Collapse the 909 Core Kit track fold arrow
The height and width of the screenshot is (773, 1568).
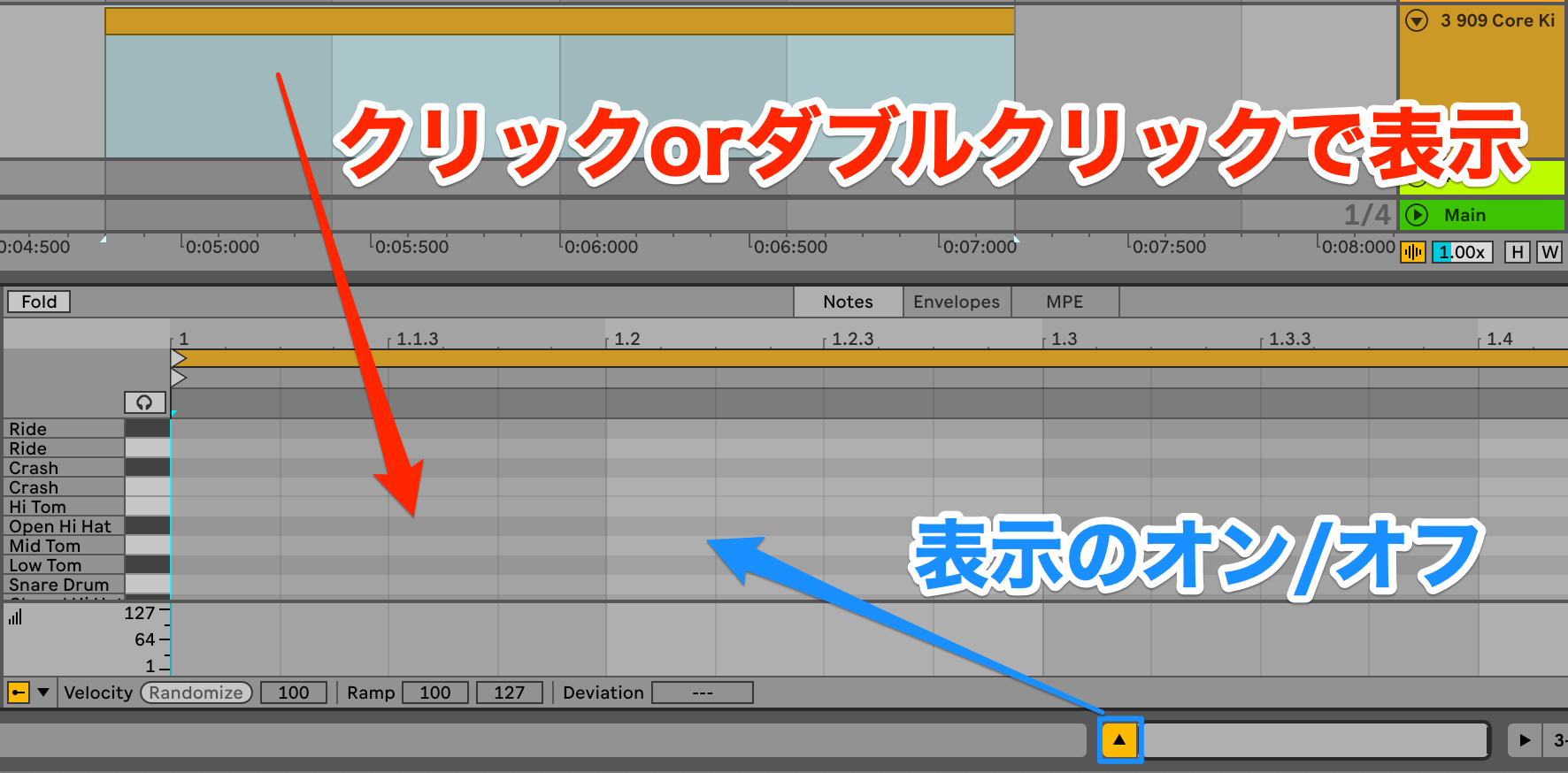coord(1417,20)
